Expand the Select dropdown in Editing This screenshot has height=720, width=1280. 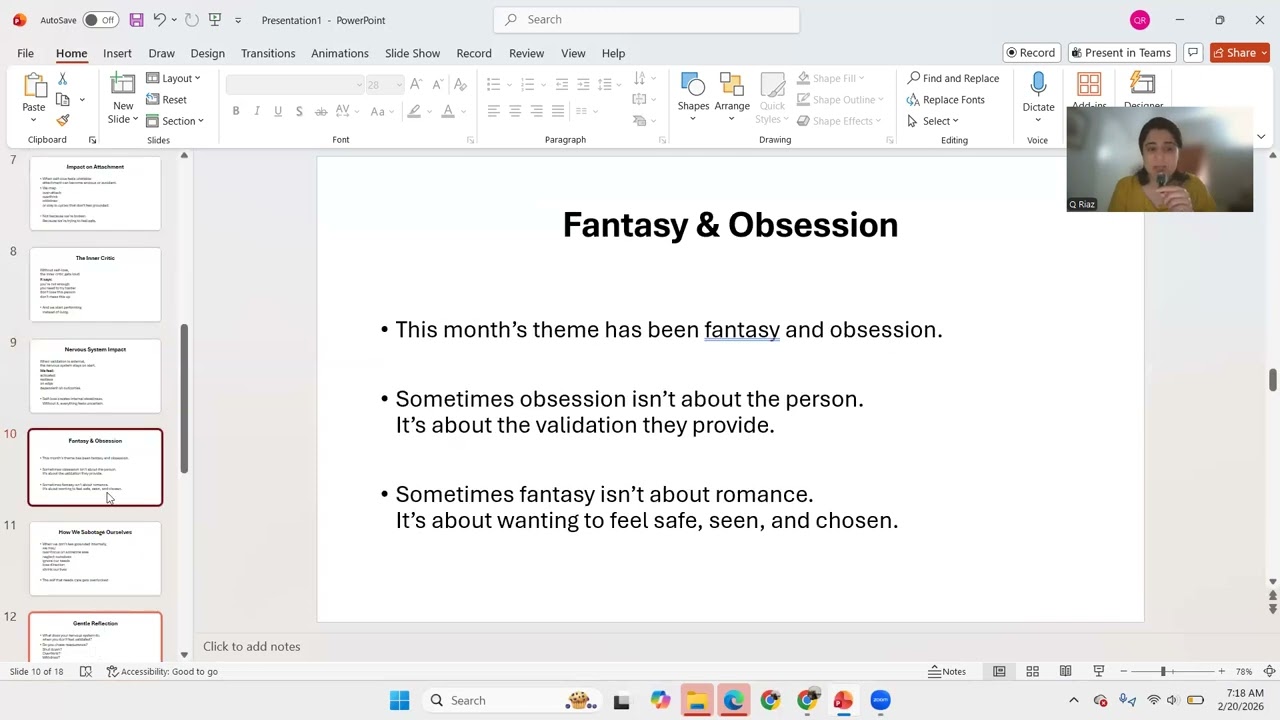[x=933, y=121]
